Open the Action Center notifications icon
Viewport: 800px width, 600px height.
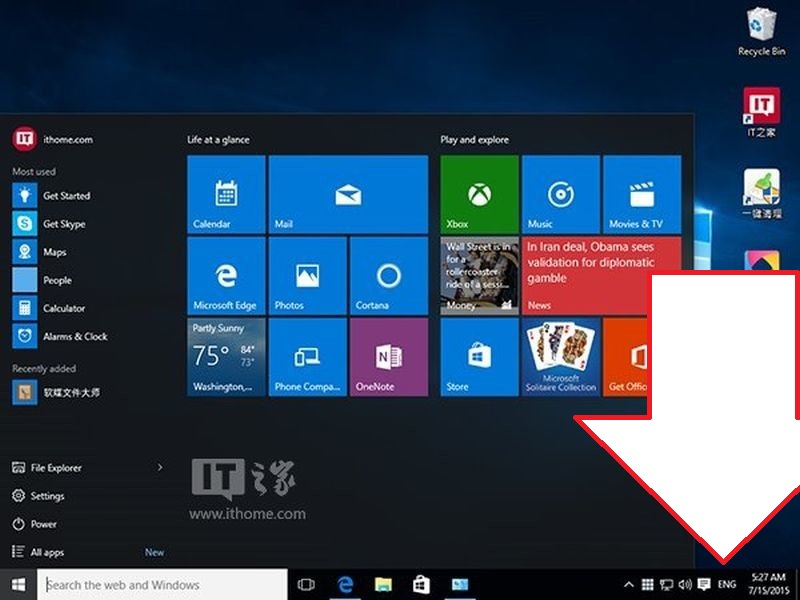704,585
